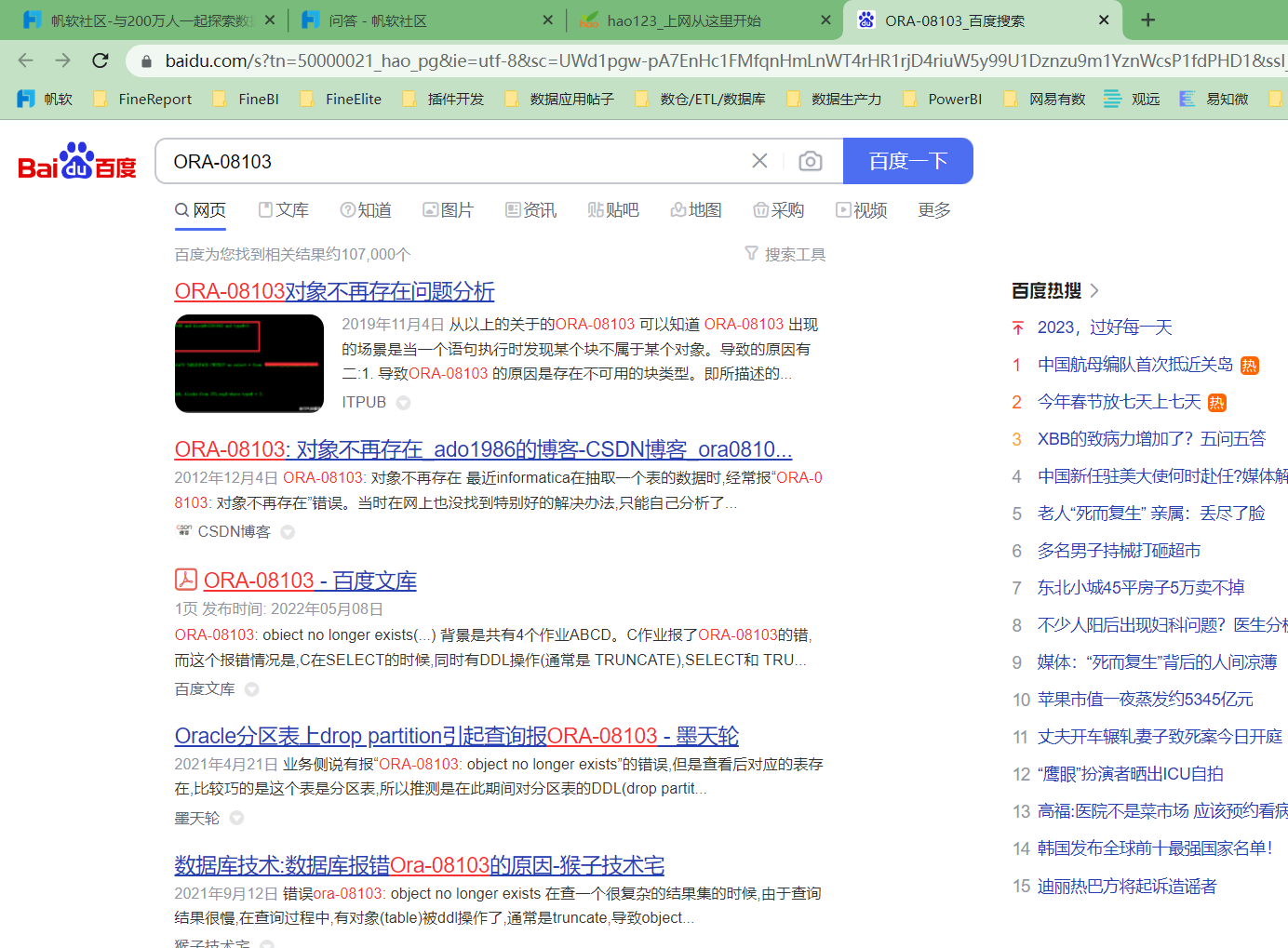Open the PowerBI bookmark folder
Screen dimensions: 1288x948
942,99
